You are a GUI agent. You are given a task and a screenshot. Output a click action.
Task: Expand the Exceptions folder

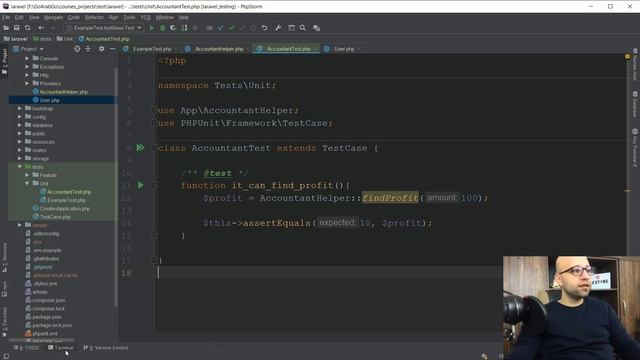point(27,67)
